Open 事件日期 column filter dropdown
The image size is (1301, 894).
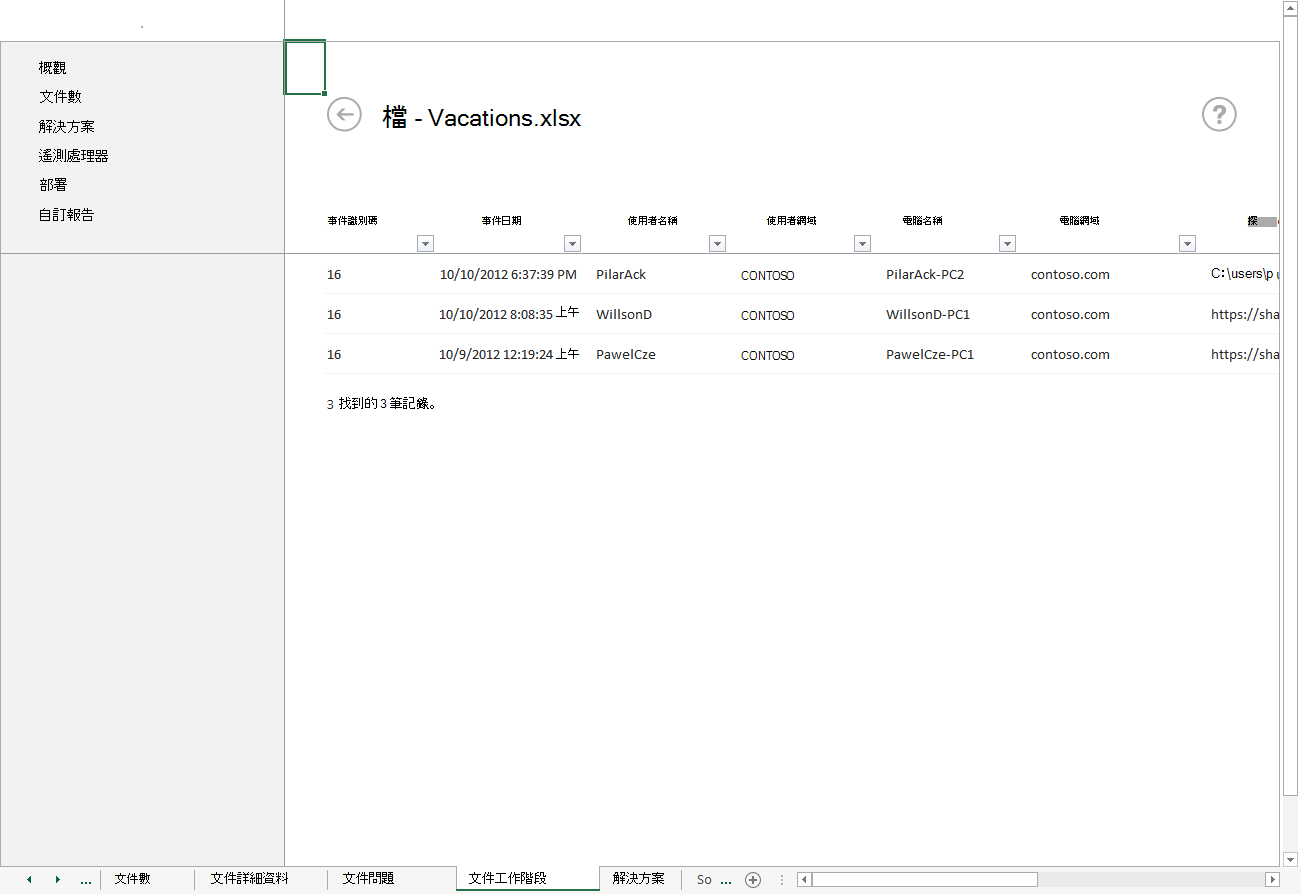click(x=572, y=243)
